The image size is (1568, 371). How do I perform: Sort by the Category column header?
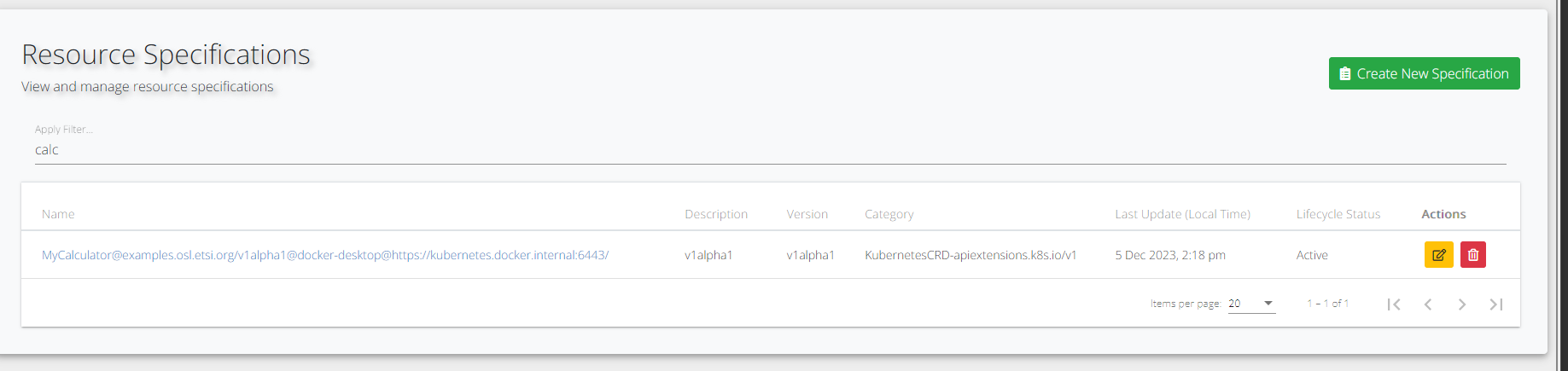(x=889, y=214)
